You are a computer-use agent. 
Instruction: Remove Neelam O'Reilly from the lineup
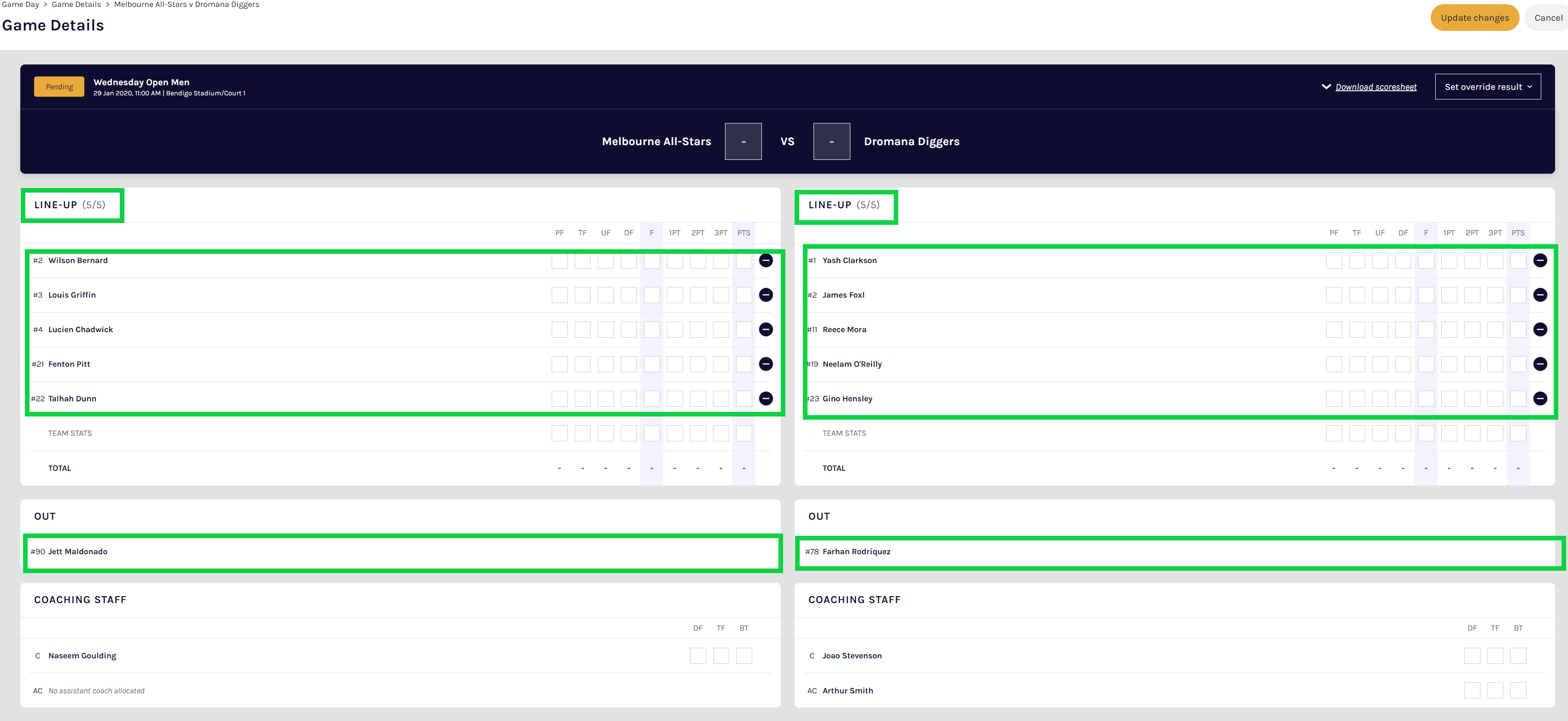1541,364
